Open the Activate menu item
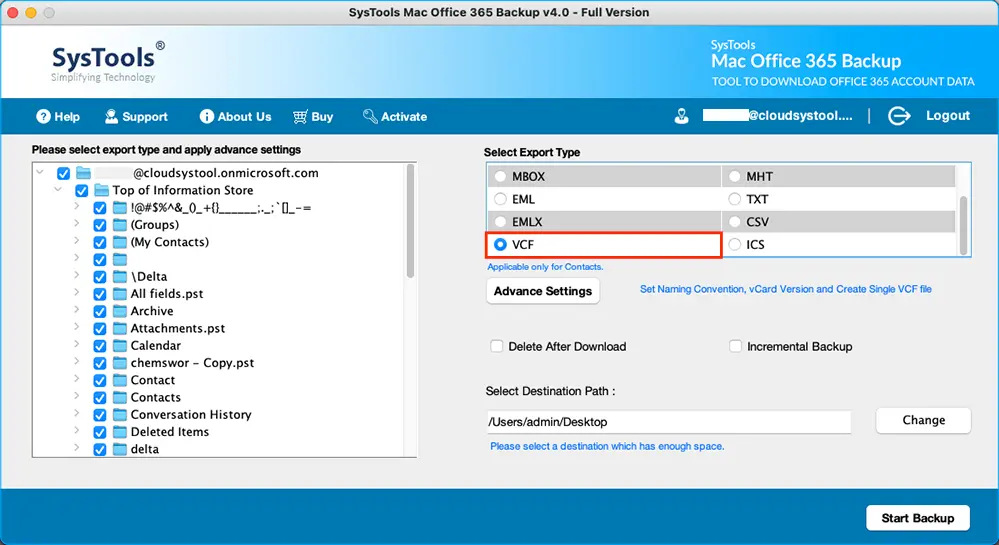999x545 pixels. pos(395,117)
